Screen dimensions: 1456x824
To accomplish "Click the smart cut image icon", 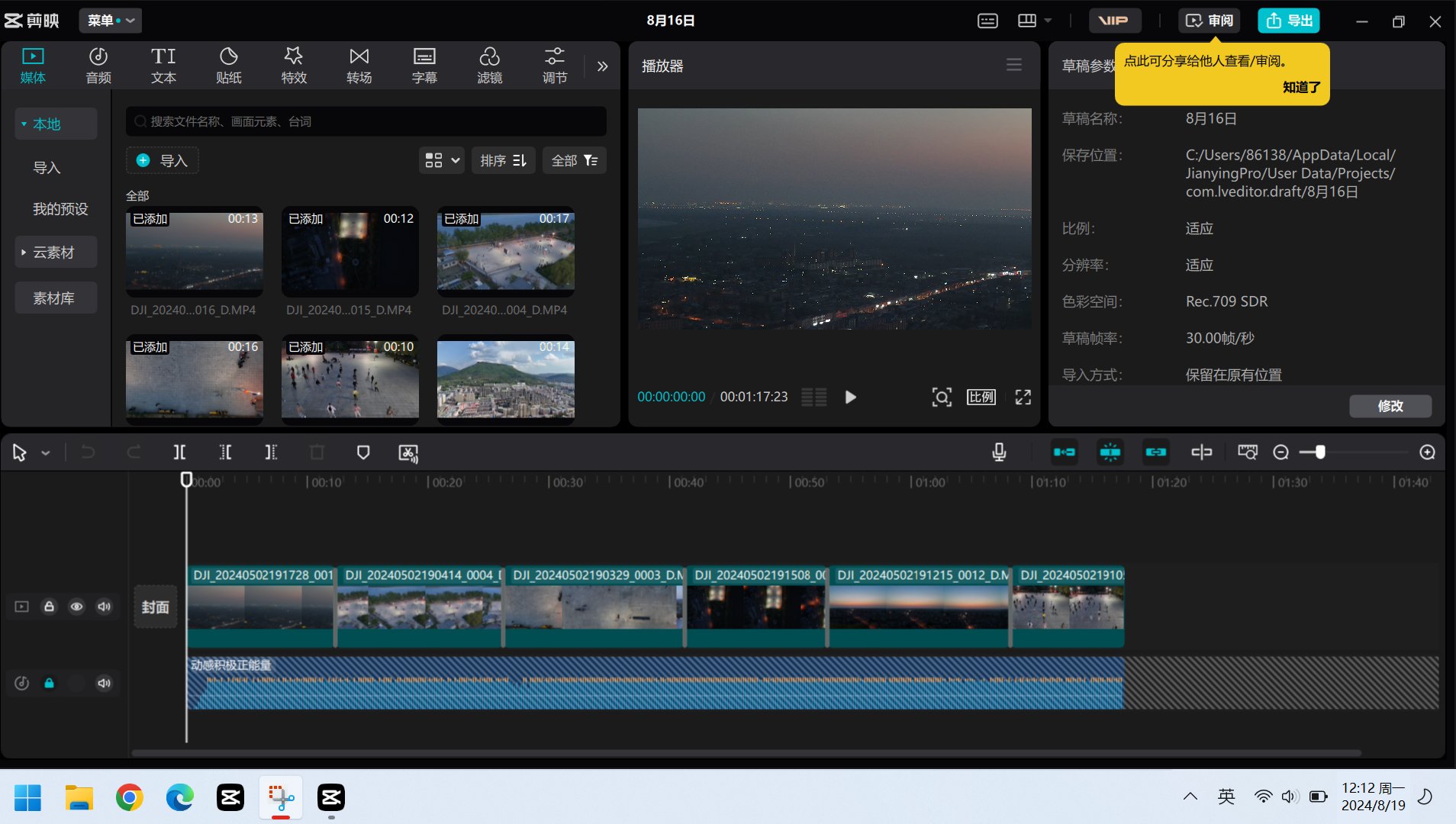I will coord(408,453).
